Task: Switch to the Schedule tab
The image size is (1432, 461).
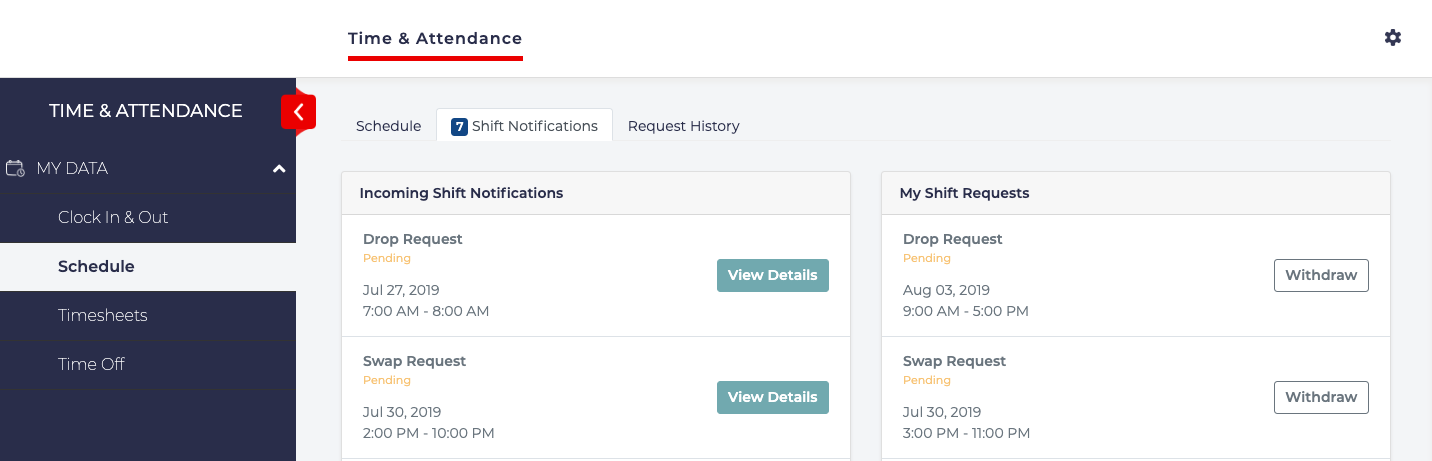Action: click(388, 126)
